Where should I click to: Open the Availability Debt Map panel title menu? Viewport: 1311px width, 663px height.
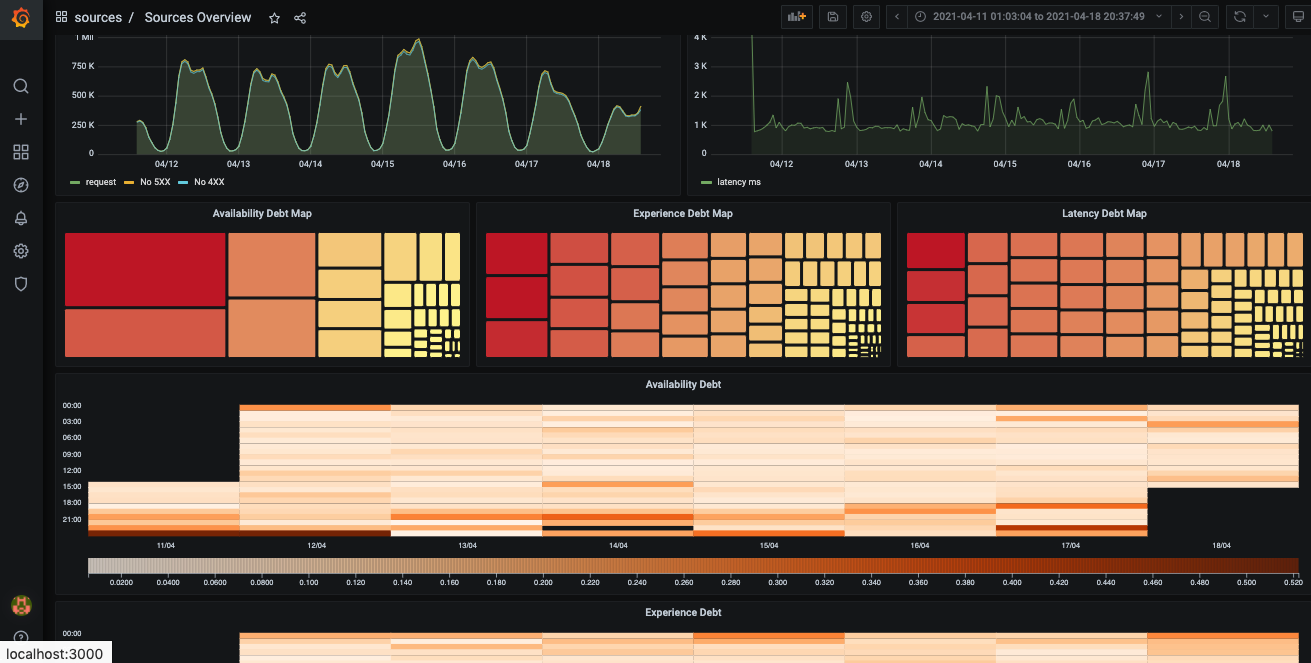click(260, 213)
